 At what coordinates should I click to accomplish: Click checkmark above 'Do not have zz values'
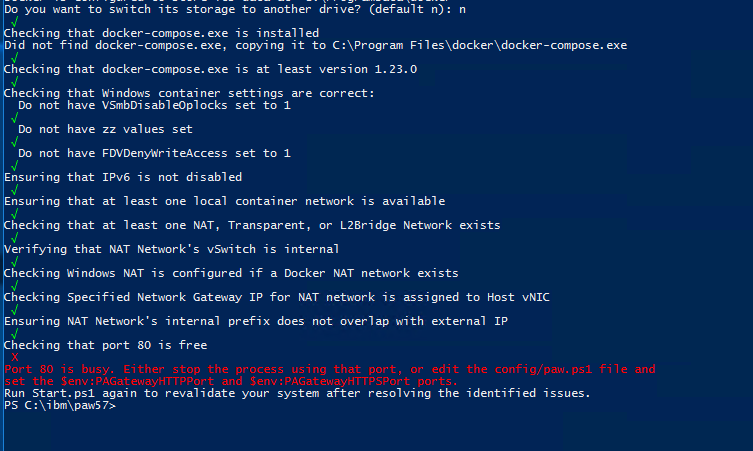14,118
